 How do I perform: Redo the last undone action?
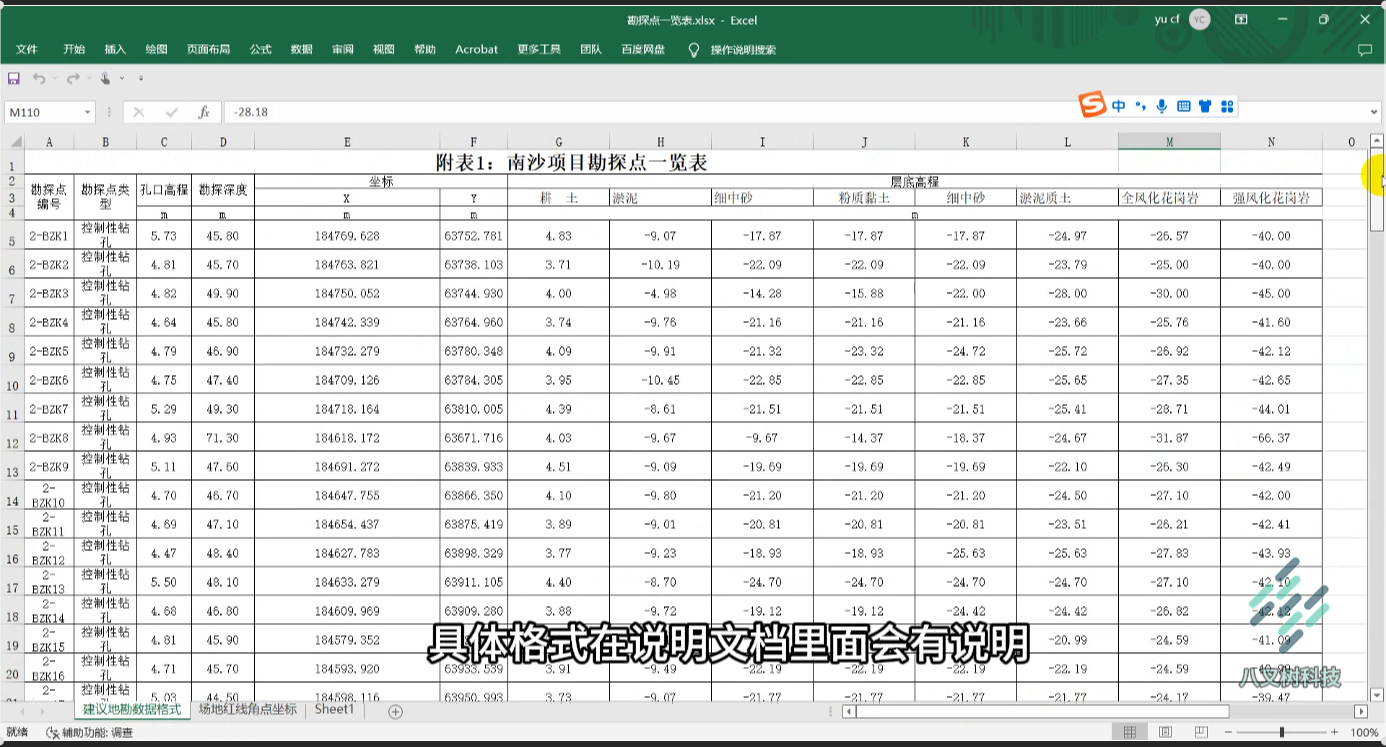[72, 78]
